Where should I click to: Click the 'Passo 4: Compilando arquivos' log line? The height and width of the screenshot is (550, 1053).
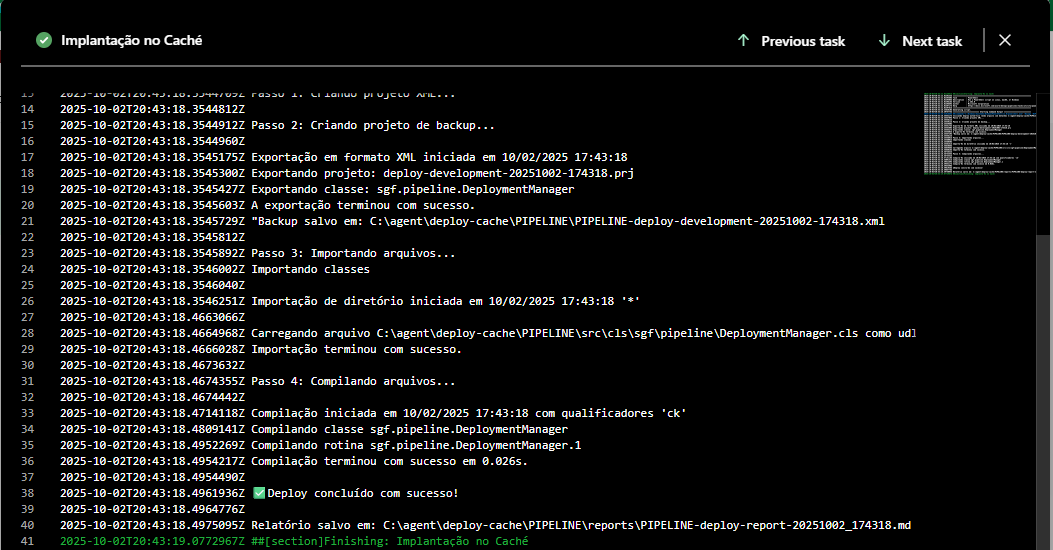(x=353, y=381)
